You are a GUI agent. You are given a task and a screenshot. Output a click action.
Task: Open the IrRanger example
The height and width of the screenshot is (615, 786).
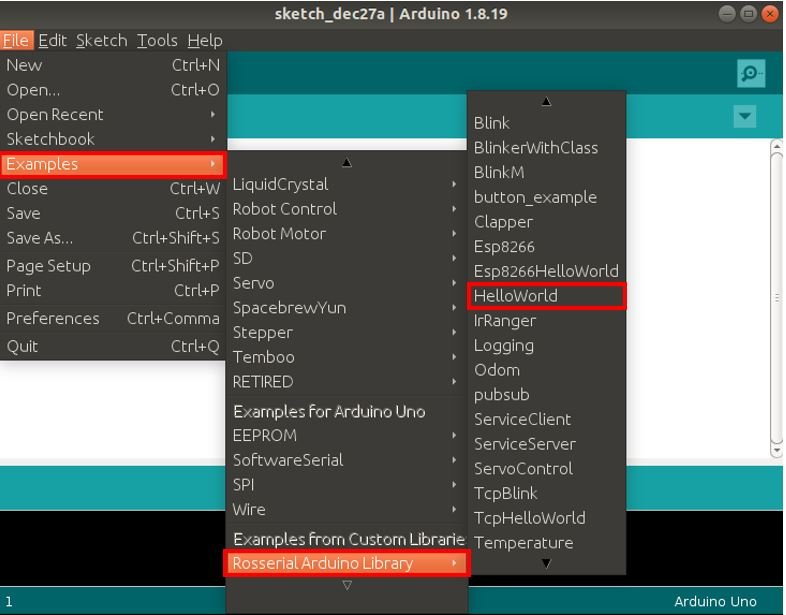click(546, 321)
